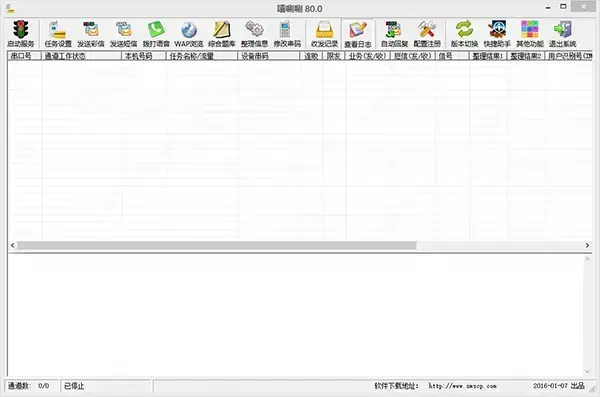Click 版本切换 green arrows icon
The height and width of the screenshot is (397, 600).
(x=464, y=34)
